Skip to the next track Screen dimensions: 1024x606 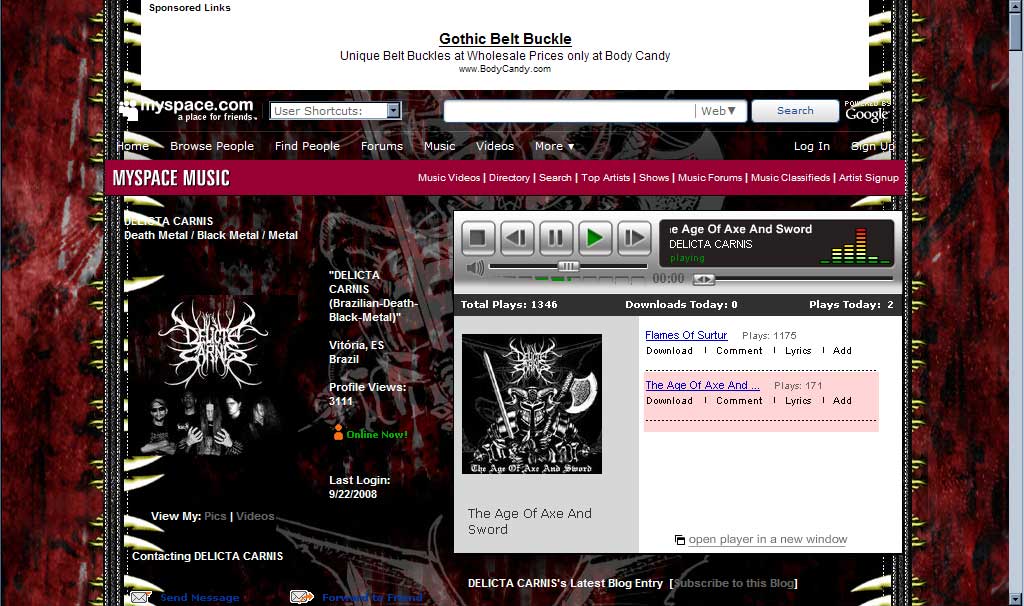click(634, 238)
